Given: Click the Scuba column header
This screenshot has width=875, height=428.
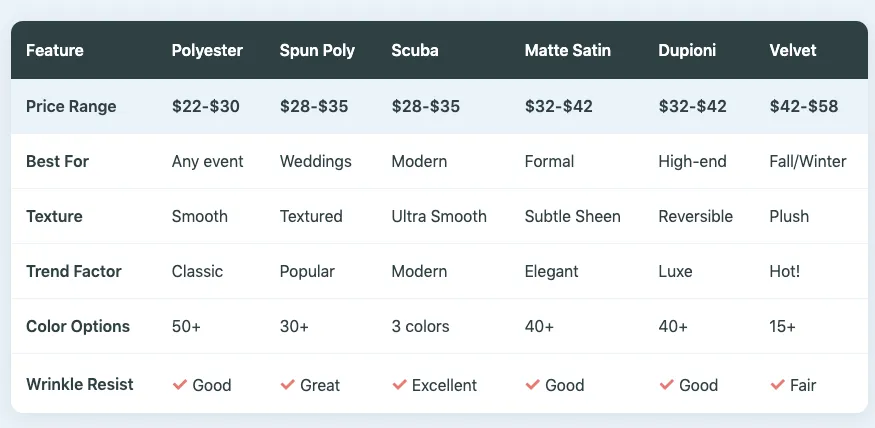Looking at the screenshot, I should click(x=413, y=50).
